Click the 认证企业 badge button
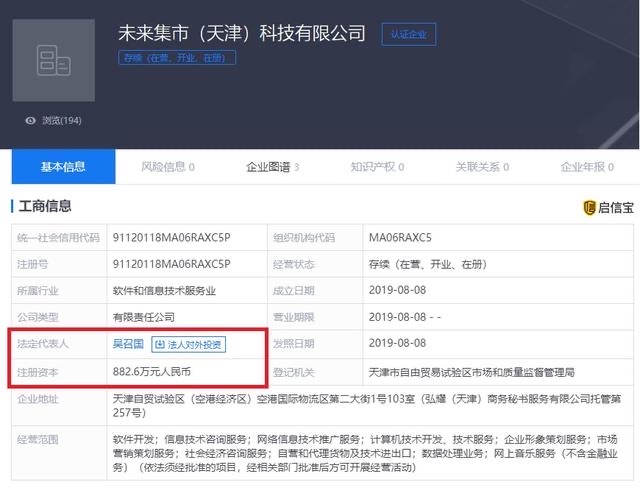Screen dimensions: 640x496 point(408,35)
